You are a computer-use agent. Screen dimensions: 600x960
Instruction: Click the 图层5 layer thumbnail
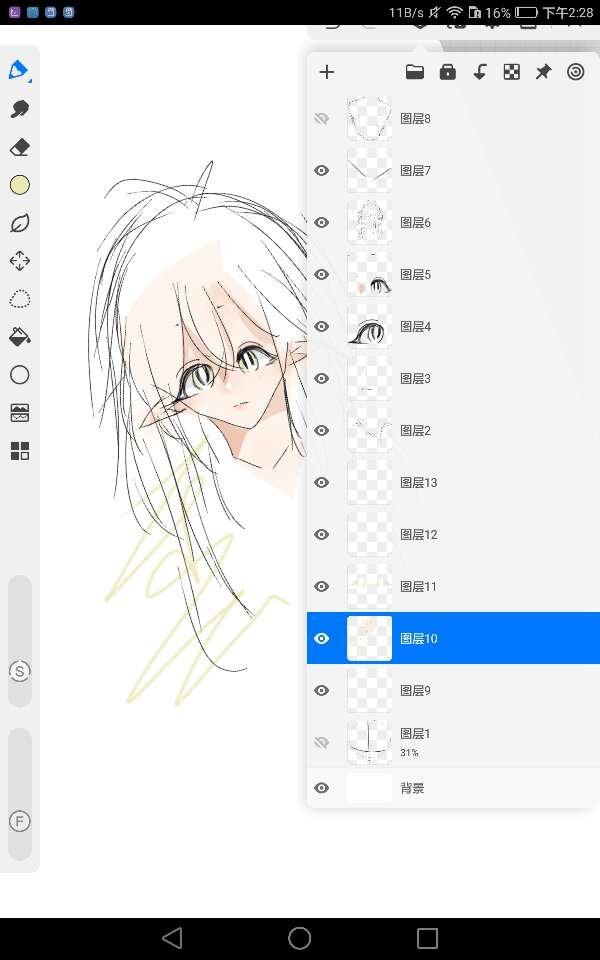(x=369, y=274)
